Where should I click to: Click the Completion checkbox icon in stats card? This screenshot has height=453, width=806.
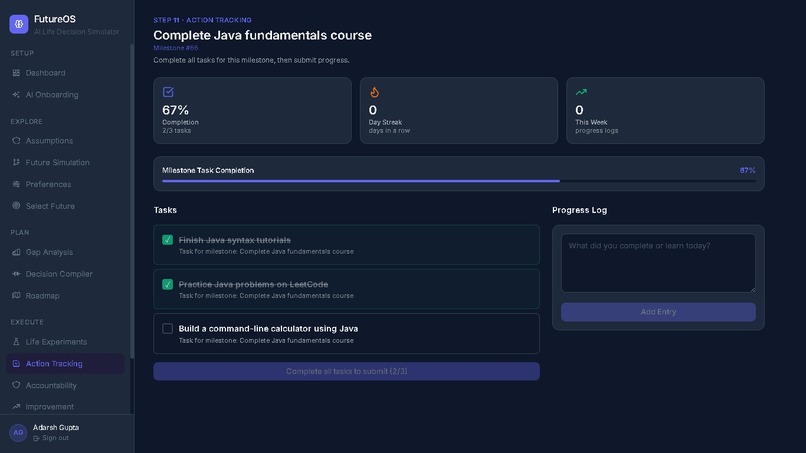168,92
